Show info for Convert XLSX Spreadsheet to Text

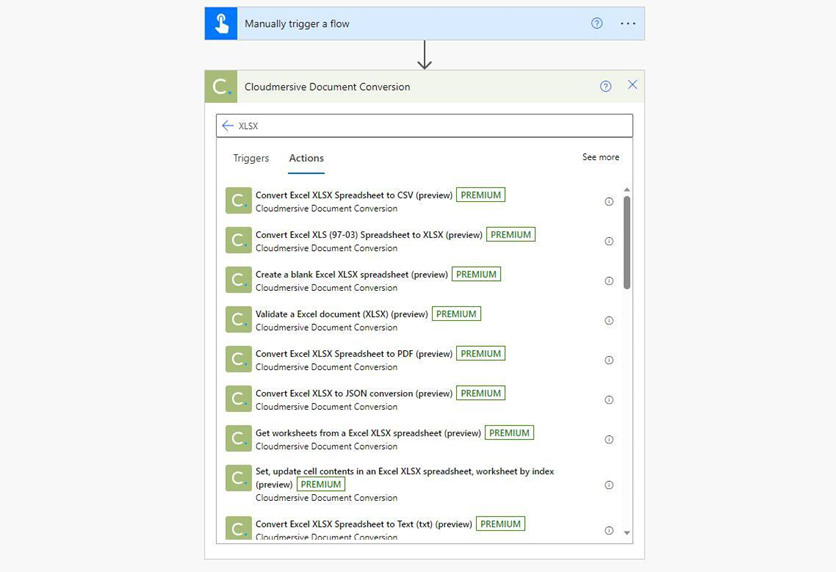pos(609,530)
